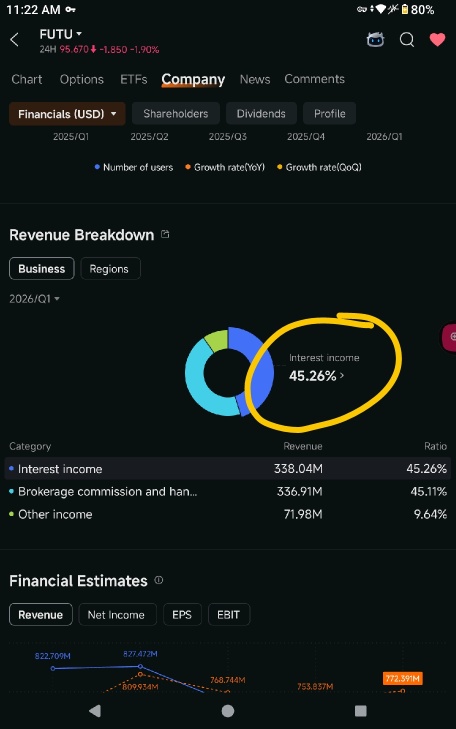Tap the Android back navigation button
The height and width of the screenshot is (729, 456).
click(95, 710)
